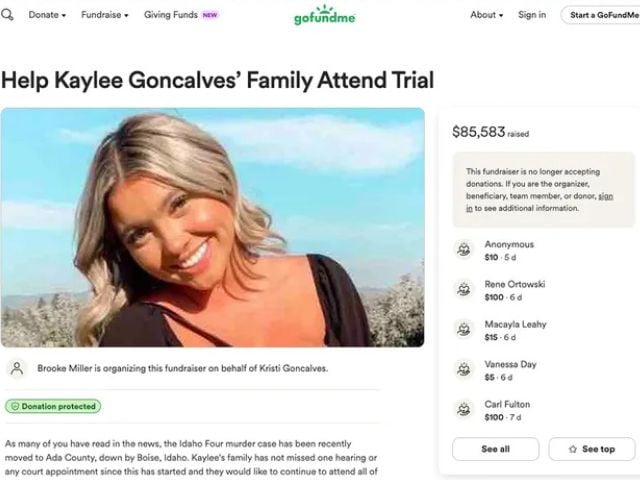
Task: Expand the Donate dropdown menu
Action: point(47,15)
